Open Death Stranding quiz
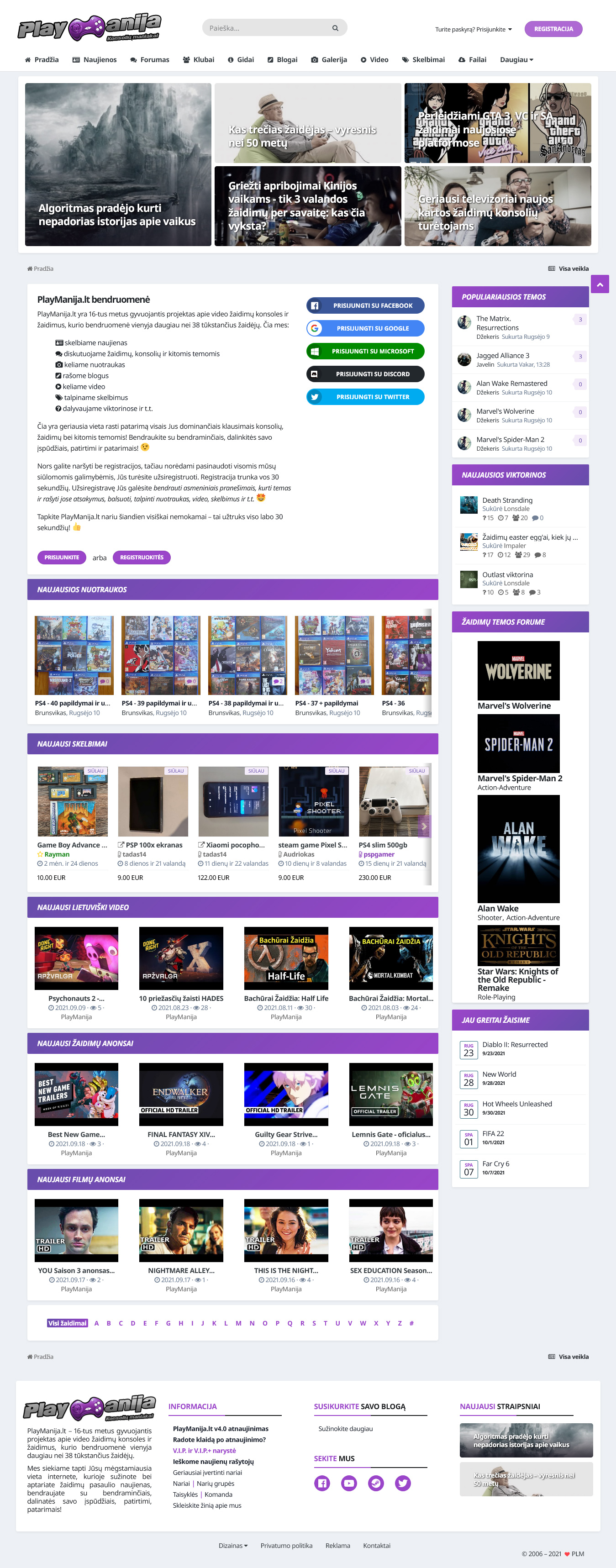Screen dimensions: 616x1568 point(507,500)
